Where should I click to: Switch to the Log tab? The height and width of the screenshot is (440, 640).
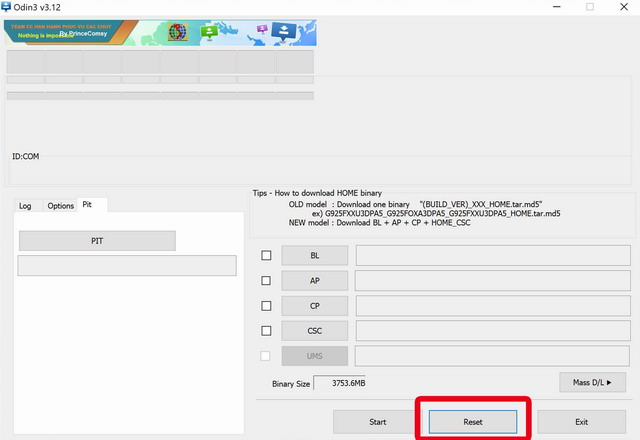tap(25, 206)
